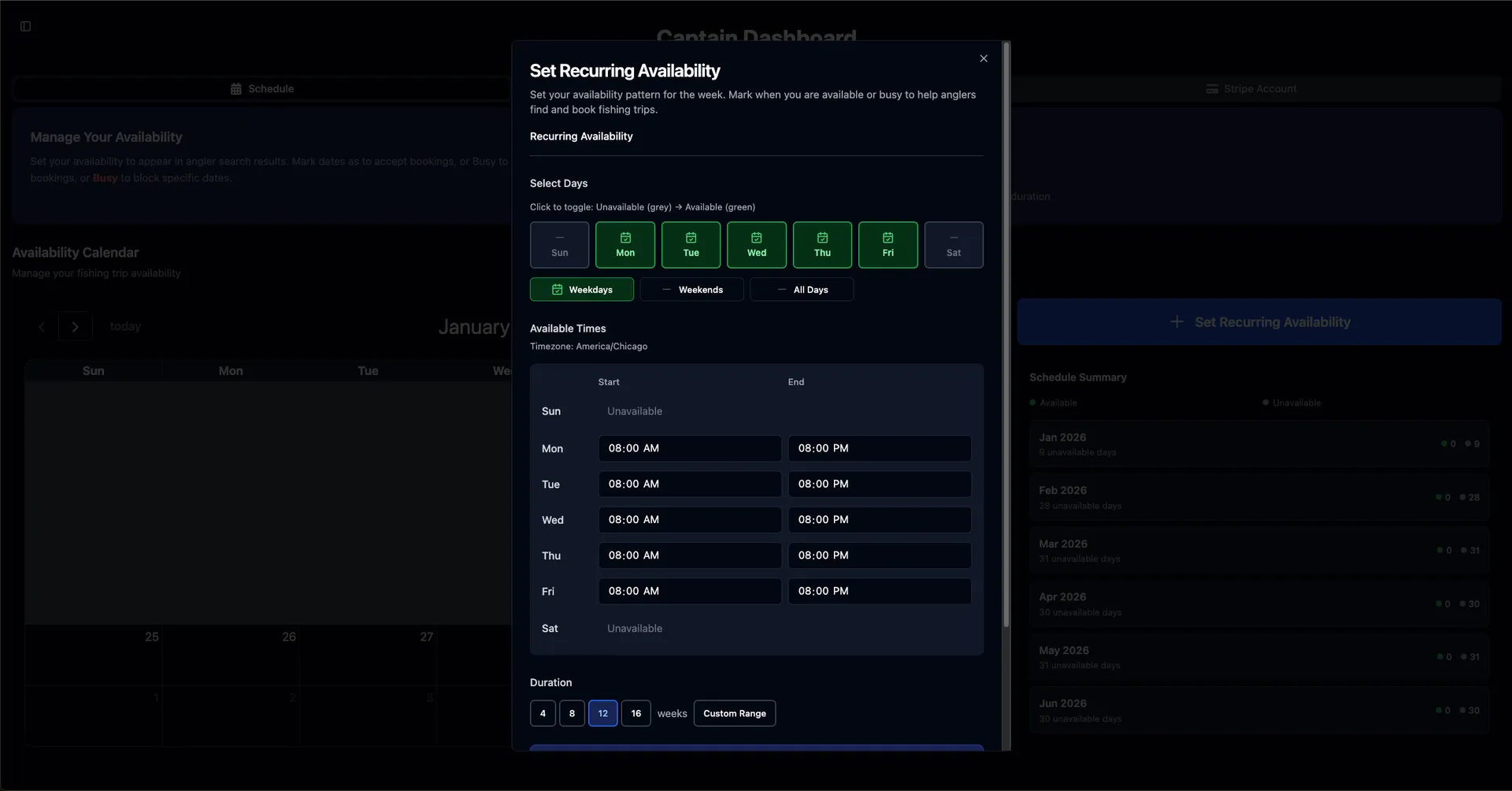Click the previous month chevron arrow
This screenshot has height=791, width=1512.
click(x=41, y=326)
